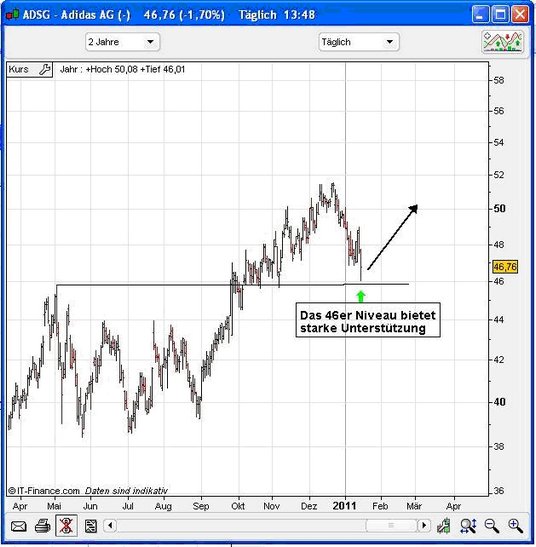Click the horizontal zoom magnifier with arrows
The image size is (536, 547).
[x=468, y=526]
